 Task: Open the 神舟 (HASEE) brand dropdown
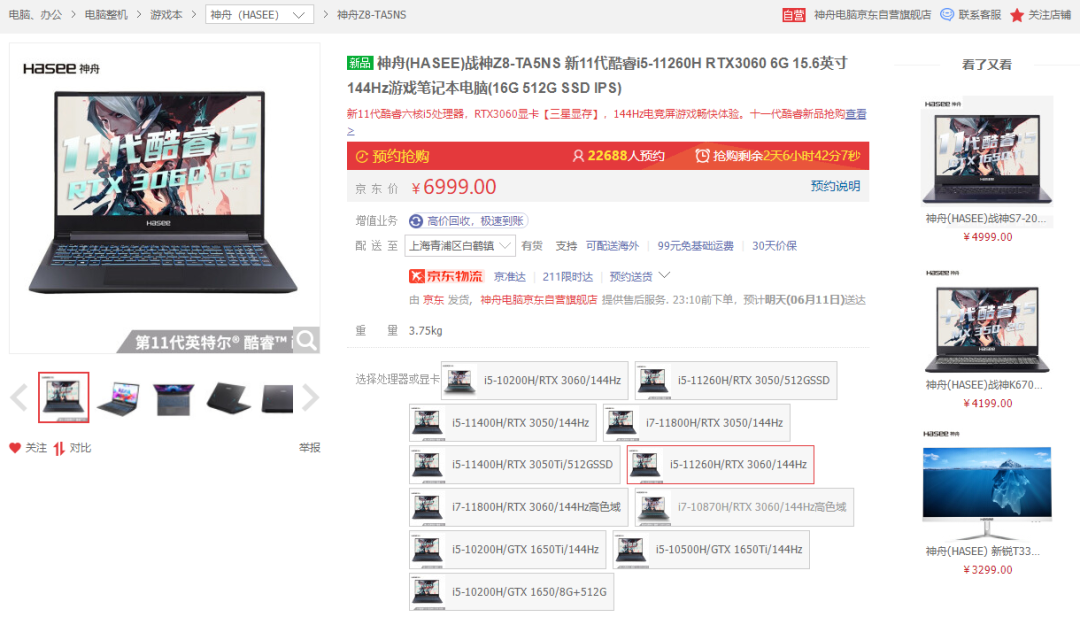259,15
